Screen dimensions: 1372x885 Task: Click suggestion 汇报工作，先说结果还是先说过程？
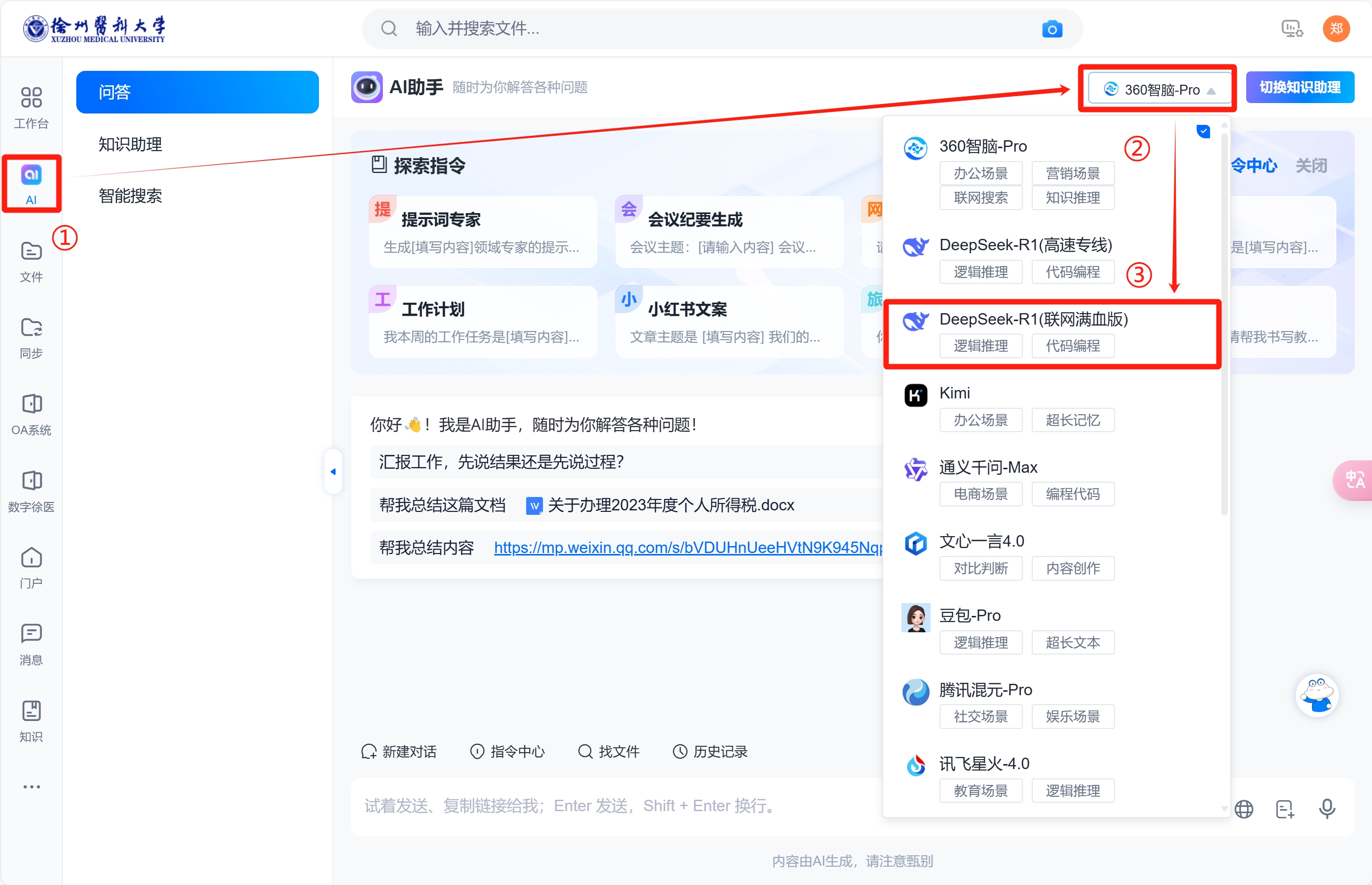click(x=501, y=461)
